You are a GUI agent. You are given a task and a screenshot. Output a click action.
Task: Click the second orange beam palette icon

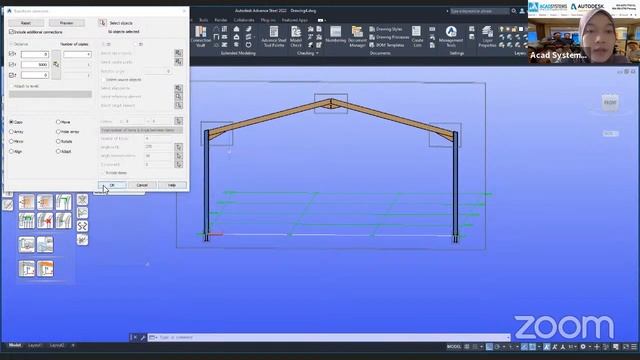(45, 202)
